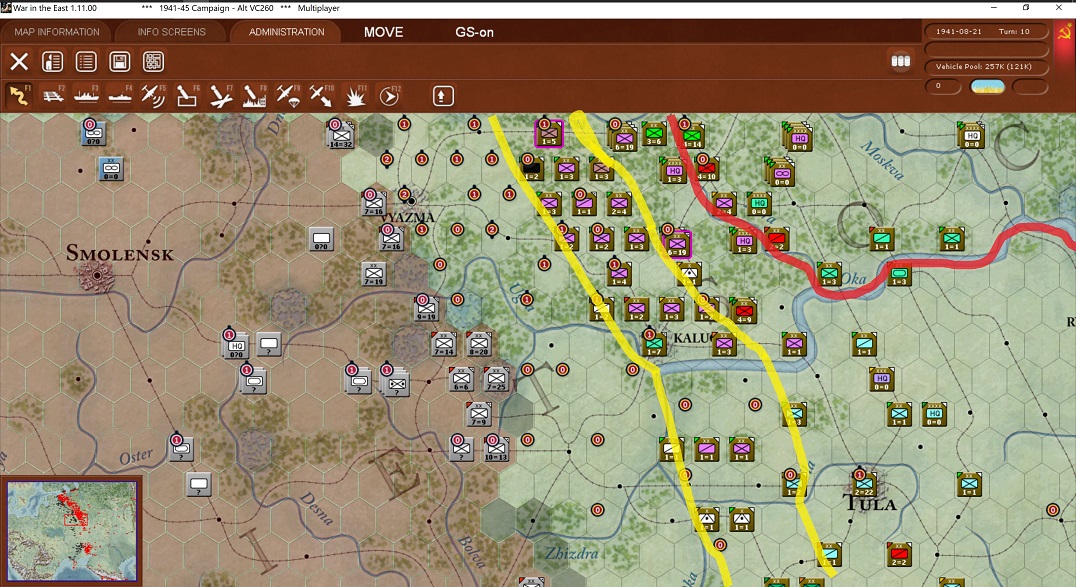Open the player info document icon
The width and height of the screenshot is (1076, 587).
click(53, 62)
